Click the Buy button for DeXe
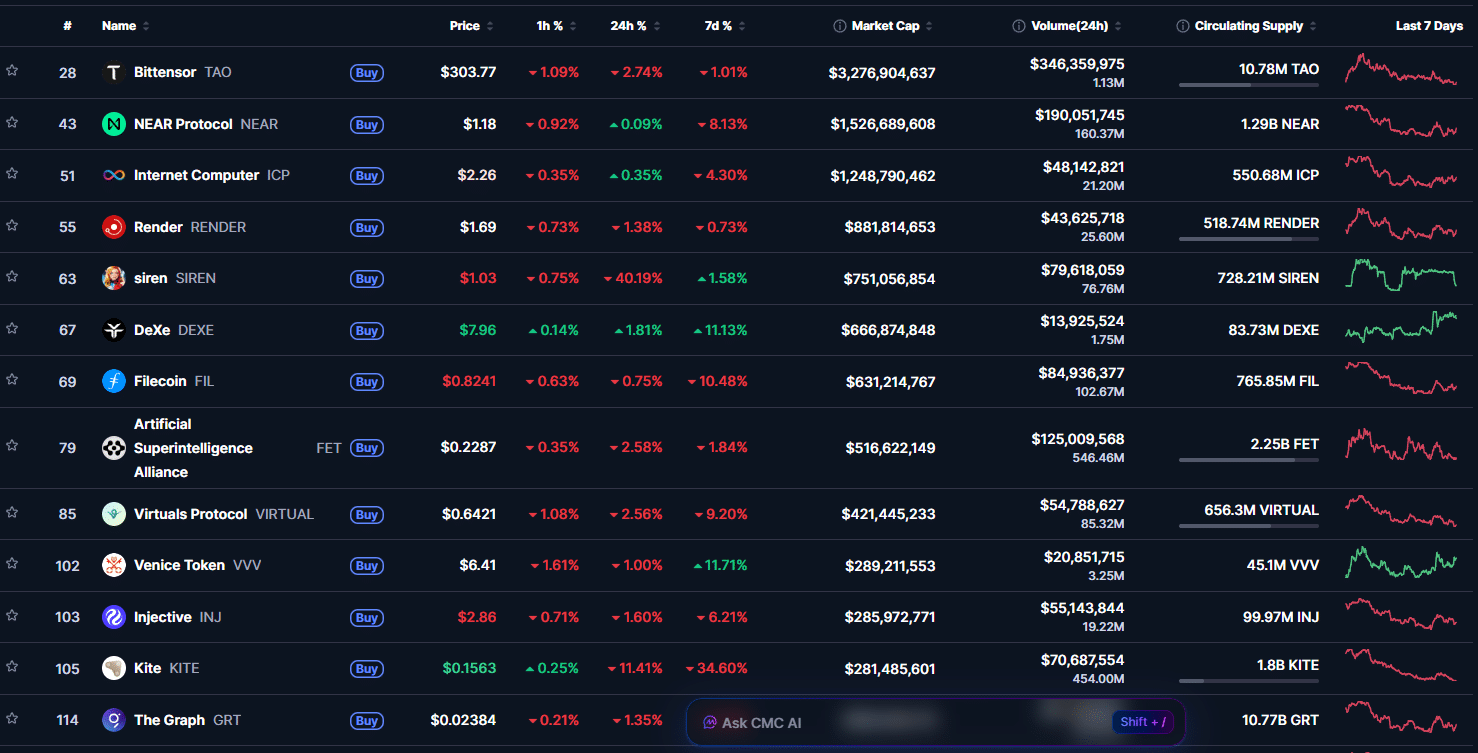 [x=367, y=330]
